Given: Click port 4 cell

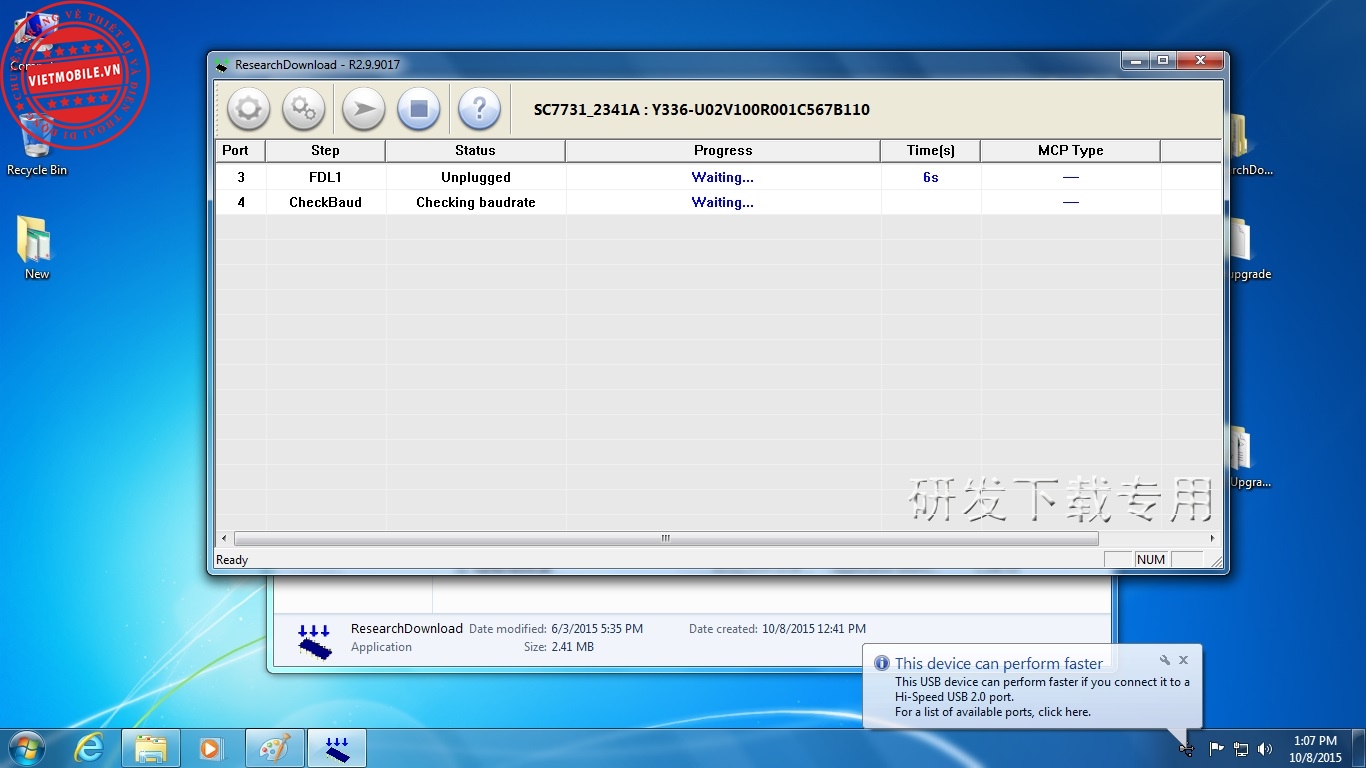Looking at the screenshot, I should (x=240, y=202).
